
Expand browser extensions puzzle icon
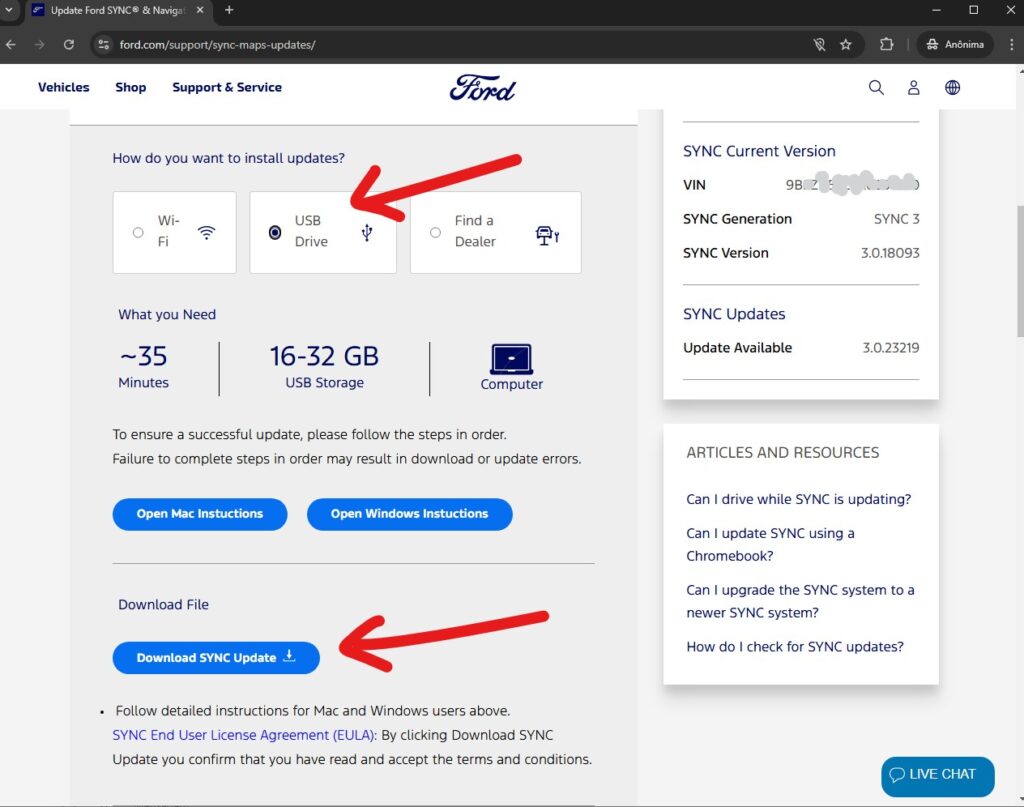[884, 44]
